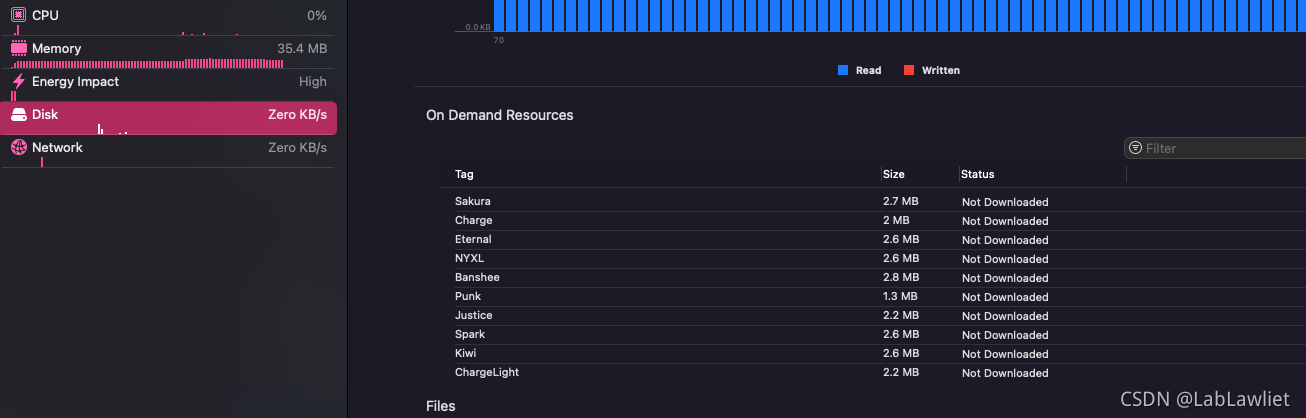Select the Justice tag row
Viewport: 1306px width, 418px height.
point(872,315)
